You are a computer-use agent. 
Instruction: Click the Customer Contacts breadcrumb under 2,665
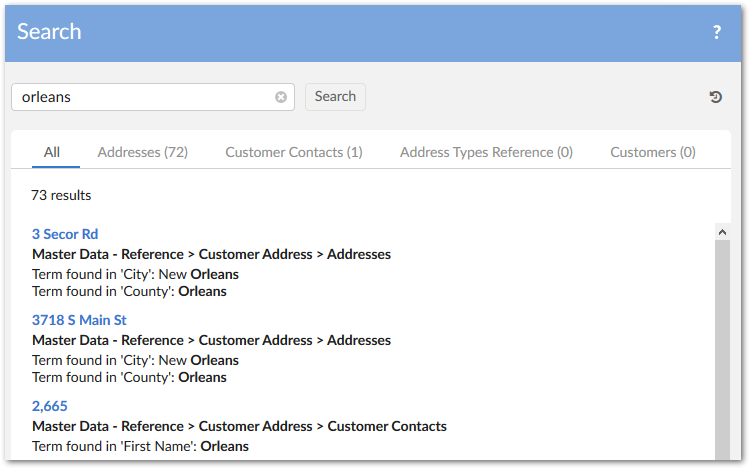click(387, 426)
